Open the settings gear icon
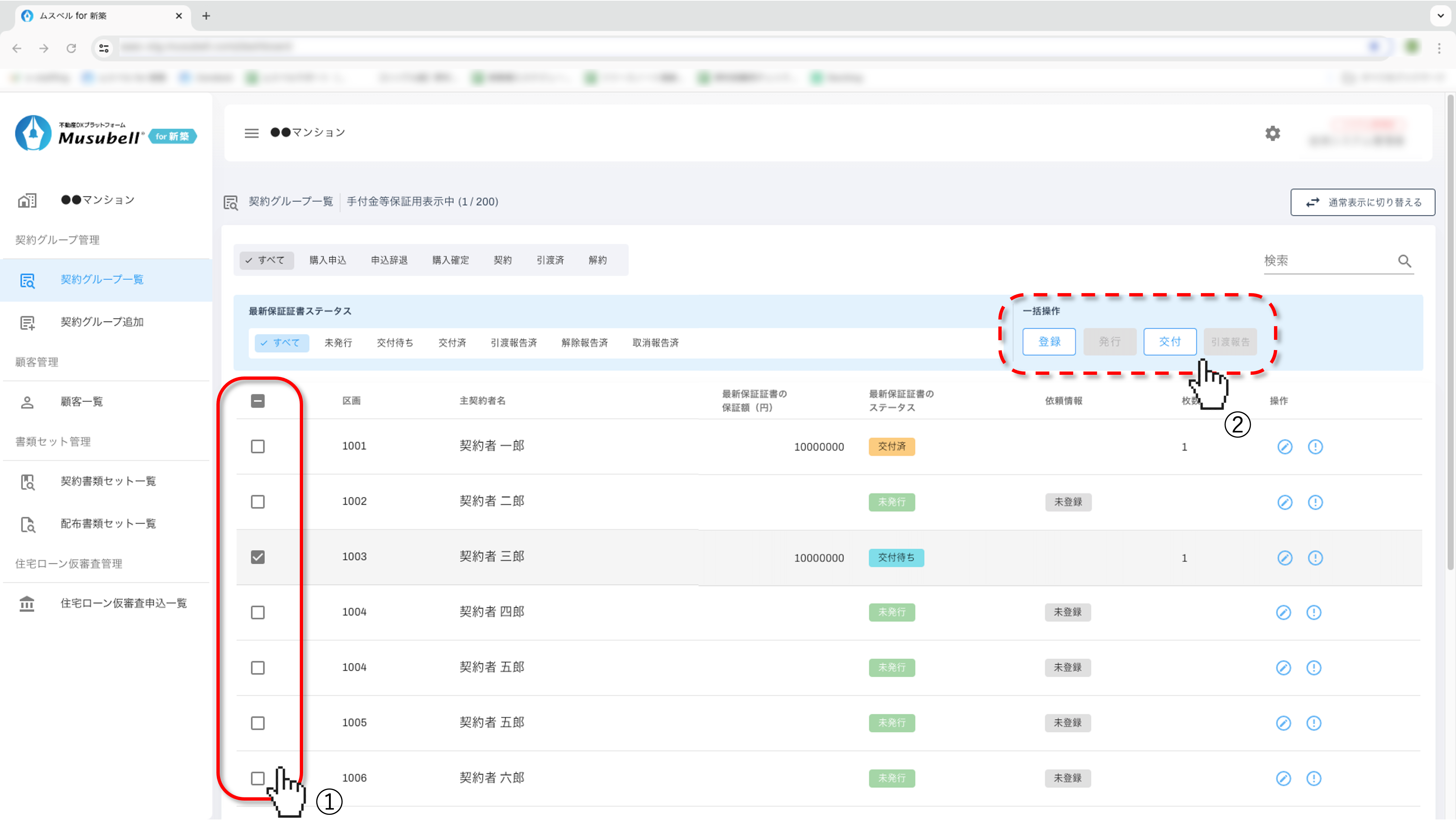Screen dimensions: 1456x837 1272,133
